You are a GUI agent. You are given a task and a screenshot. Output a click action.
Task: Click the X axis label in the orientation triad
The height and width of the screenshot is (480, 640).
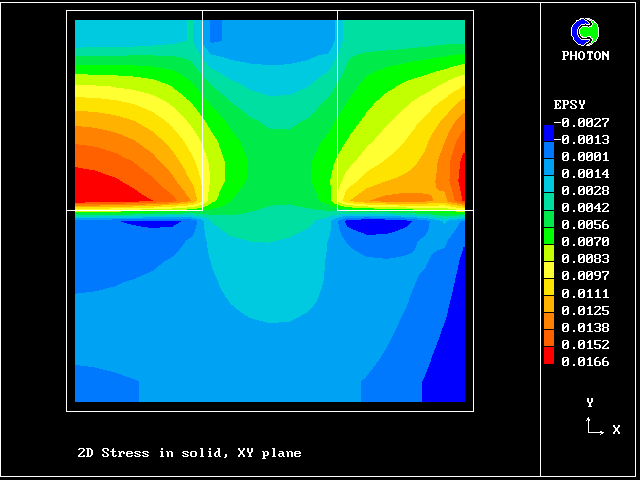tap(616, 430)
